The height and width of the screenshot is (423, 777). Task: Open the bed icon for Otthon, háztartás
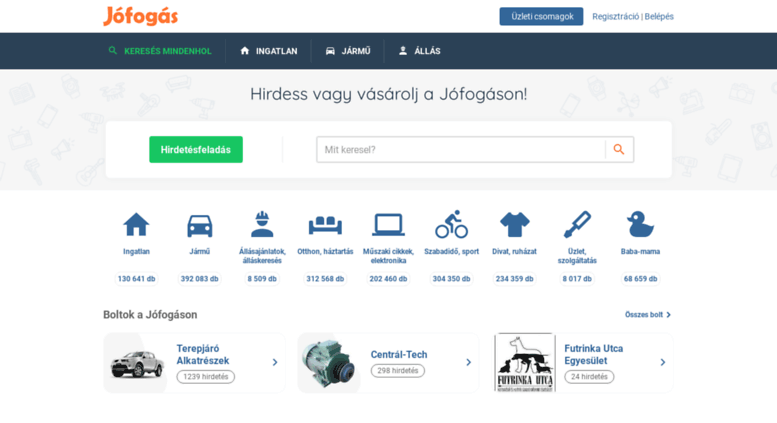[325, 225]
